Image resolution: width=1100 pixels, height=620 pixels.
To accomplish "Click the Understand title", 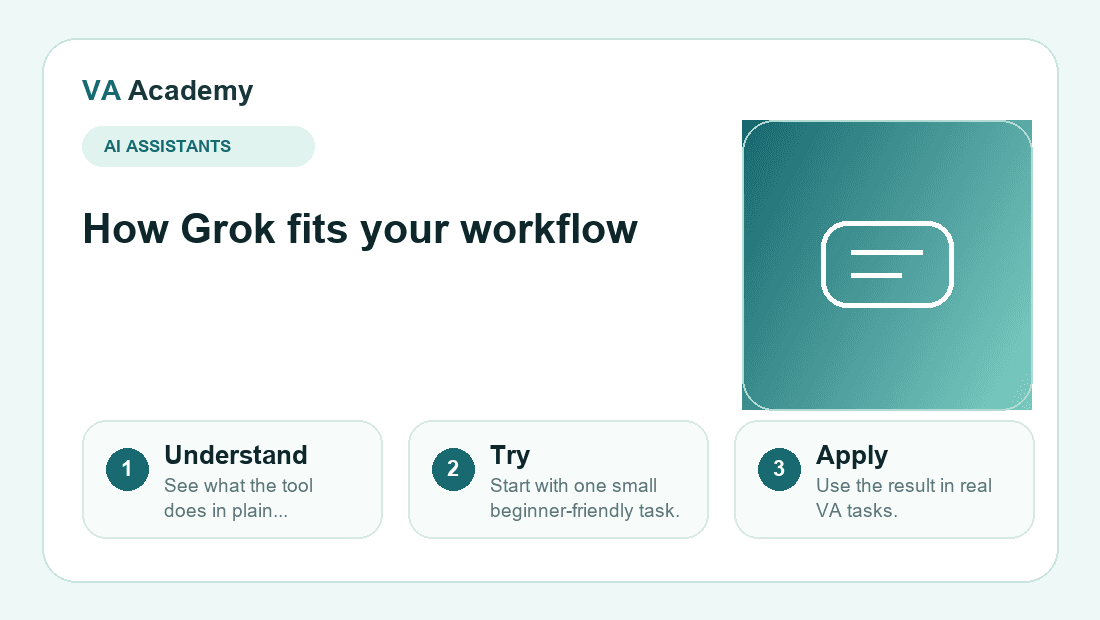I will [236, 454].
